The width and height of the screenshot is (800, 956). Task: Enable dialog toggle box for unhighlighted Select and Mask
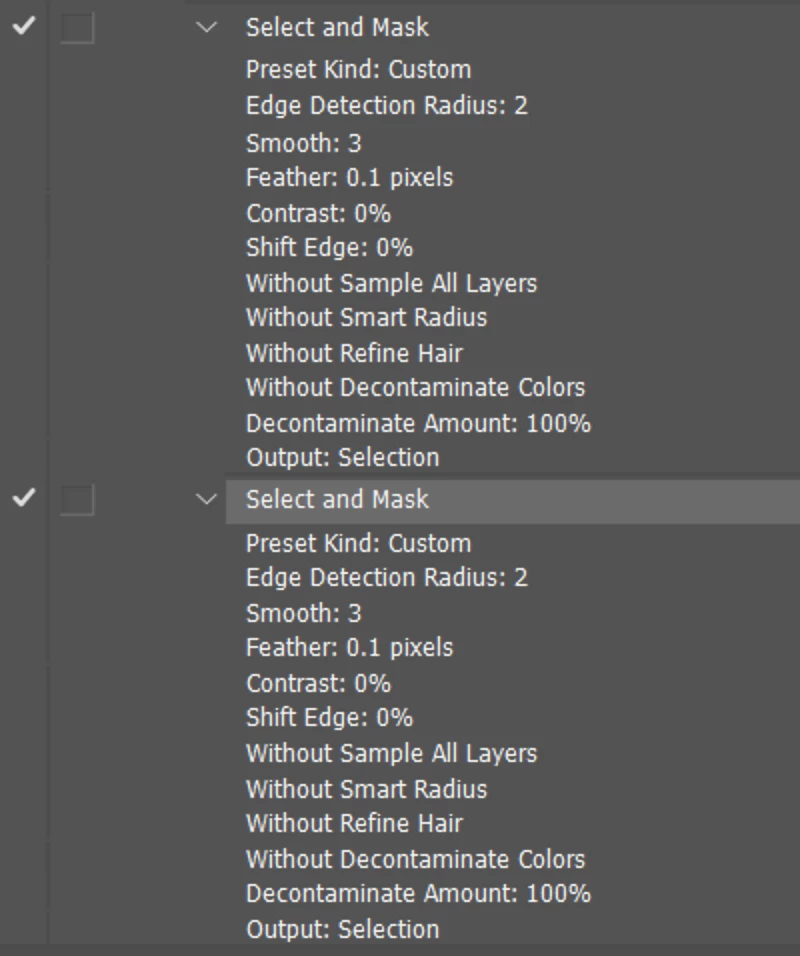(x=77, y=27)
